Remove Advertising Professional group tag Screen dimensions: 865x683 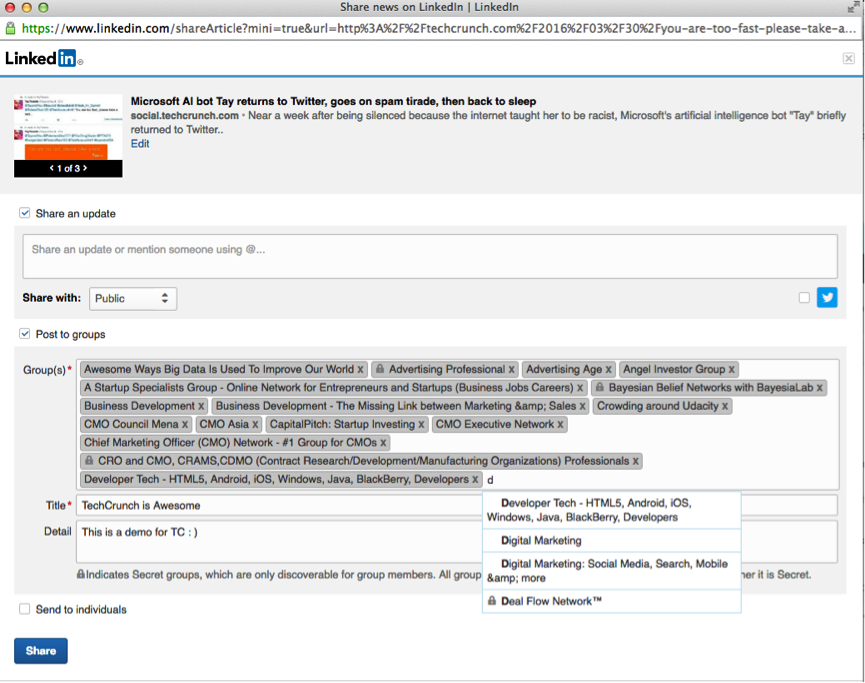click(x=511, y=370)
